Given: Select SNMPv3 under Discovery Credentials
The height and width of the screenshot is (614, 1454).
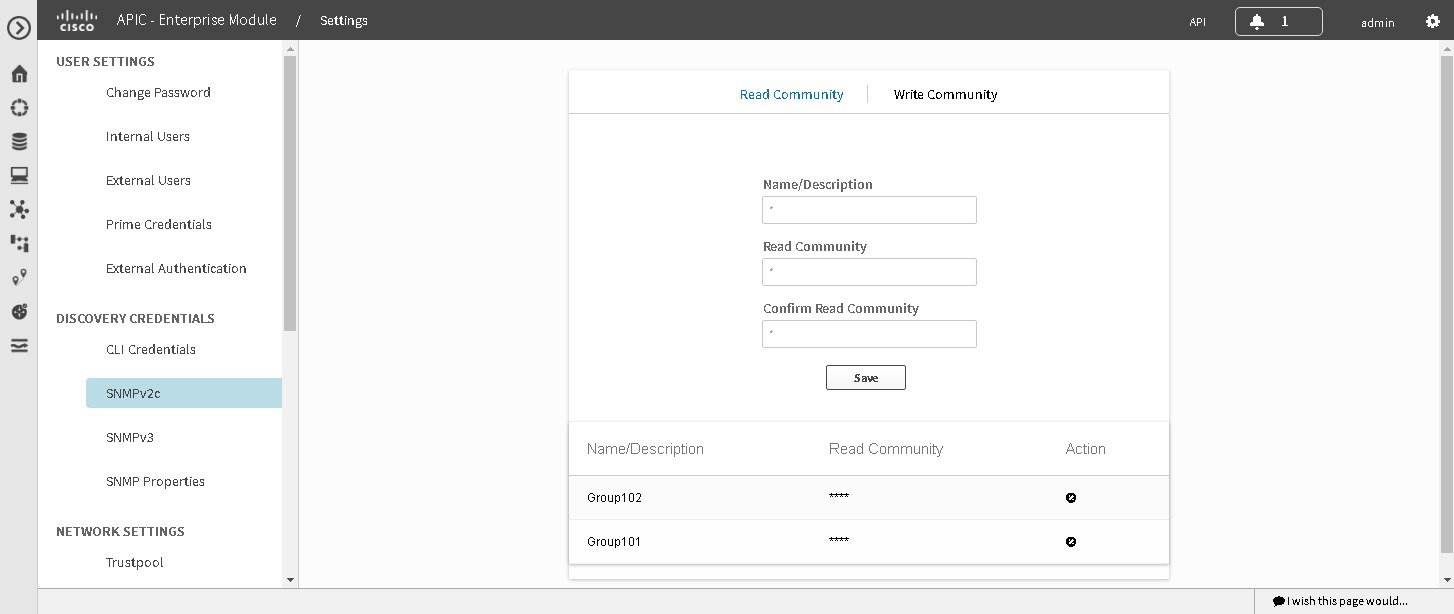Looking at the screenshot, I should click(x=130, y=437).
